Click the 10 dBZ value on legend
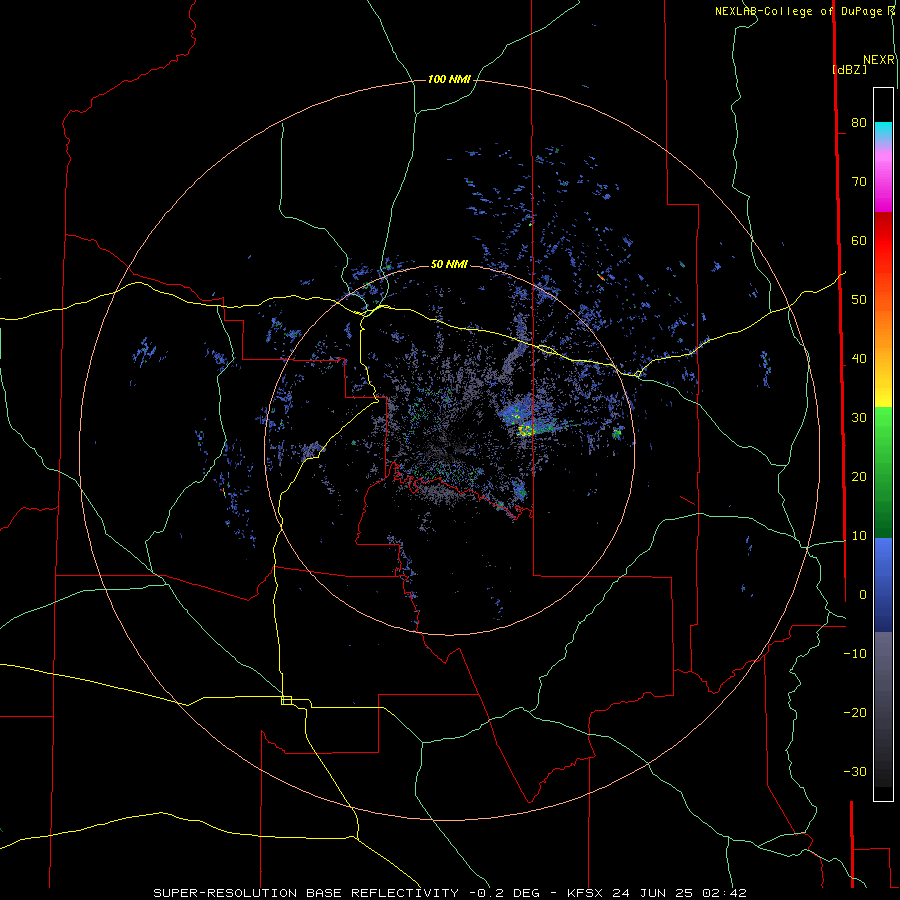Image resolution: width=900 pixels, height=900 pixels. [859, 536]
